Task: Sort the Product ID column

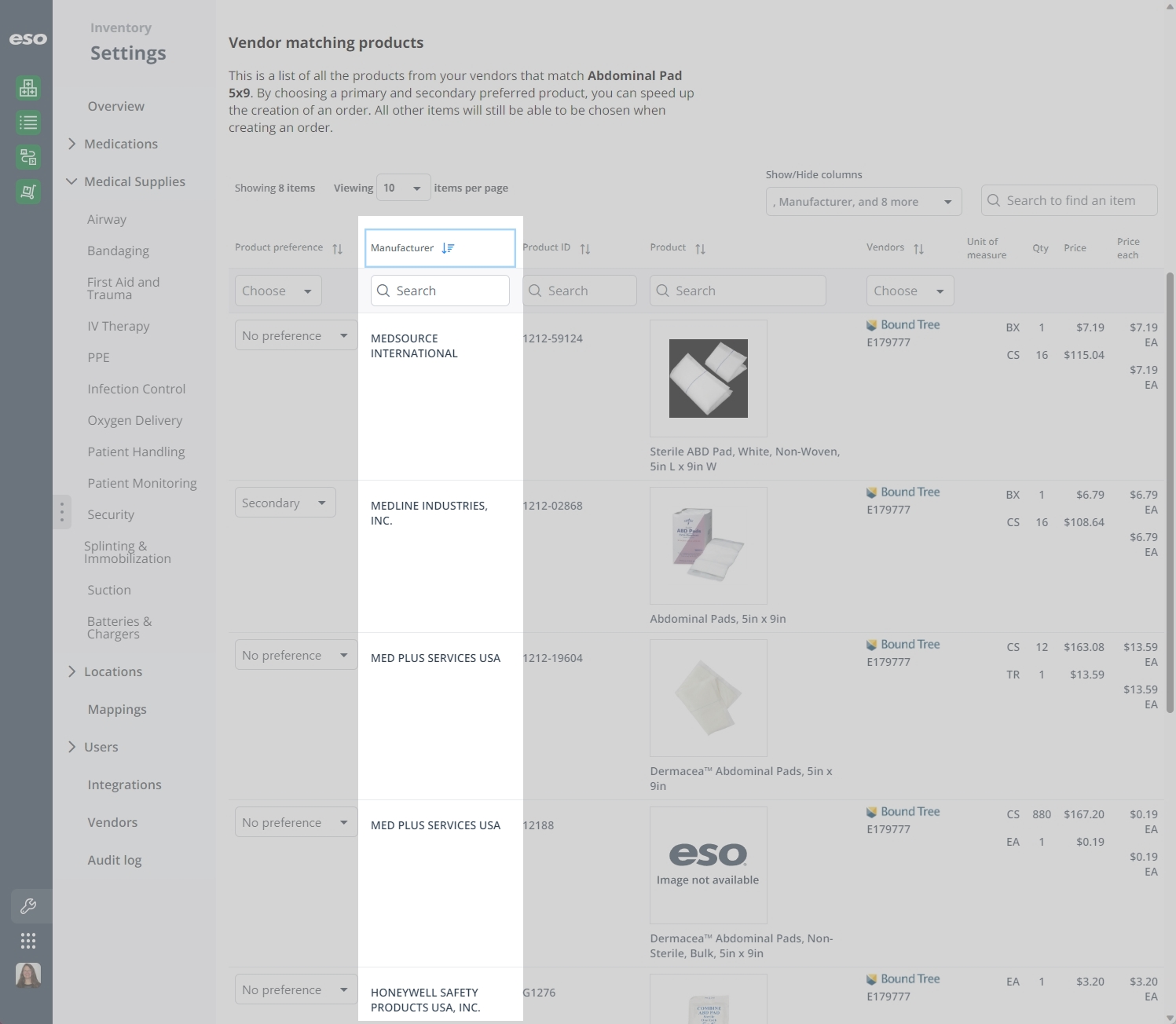Action: click(x=585, y=249)
